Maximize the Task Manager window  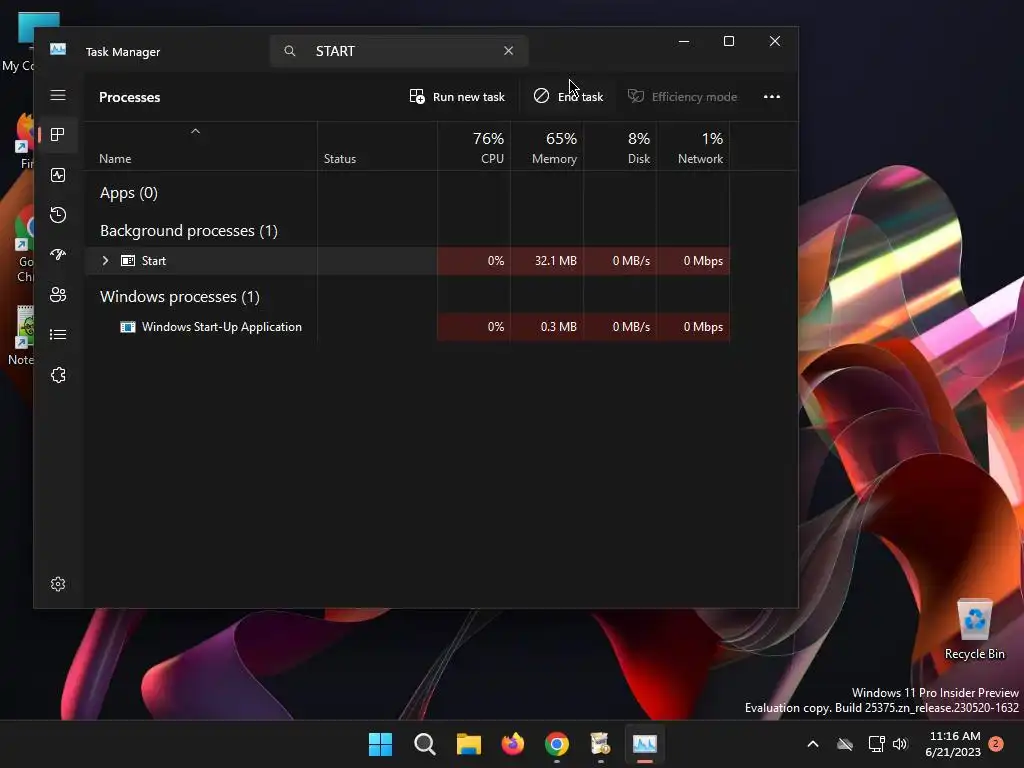pyautogui.click(x=729, y=41)
